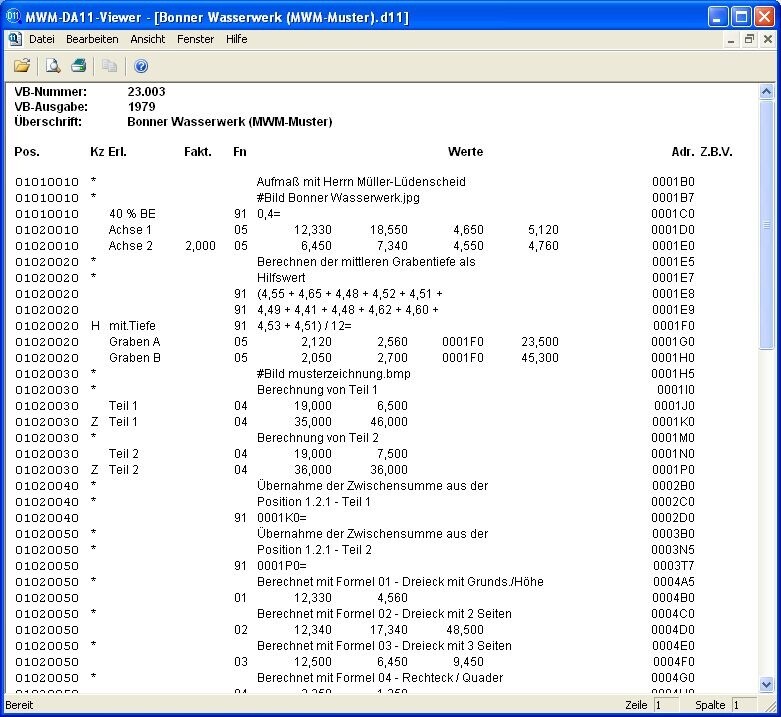Image resolution: width=781 pixels, height=717 pixels.
Task: Open the Fenster menu
Action: (195, 39)
